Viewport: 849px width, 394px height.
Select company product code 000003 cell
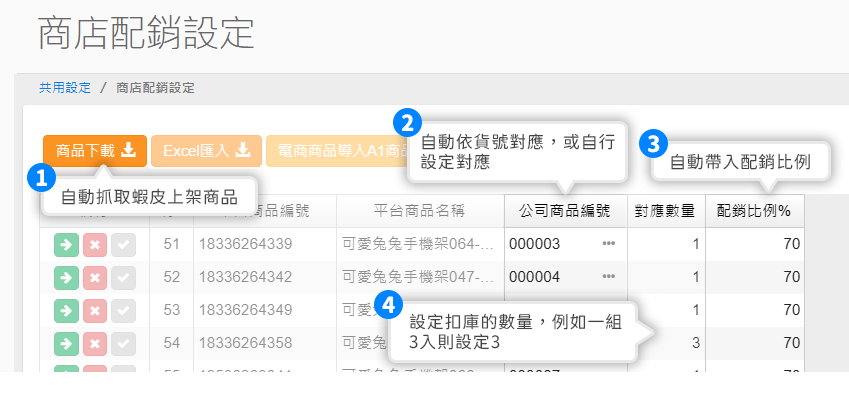click(x=566, y=244)
